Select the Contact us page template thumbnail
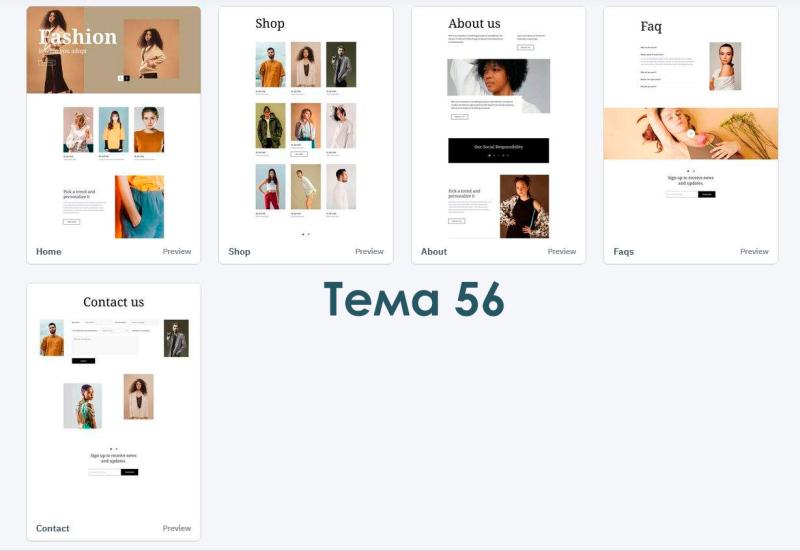This screenshot has width=800, height=551. pos(114,400)
